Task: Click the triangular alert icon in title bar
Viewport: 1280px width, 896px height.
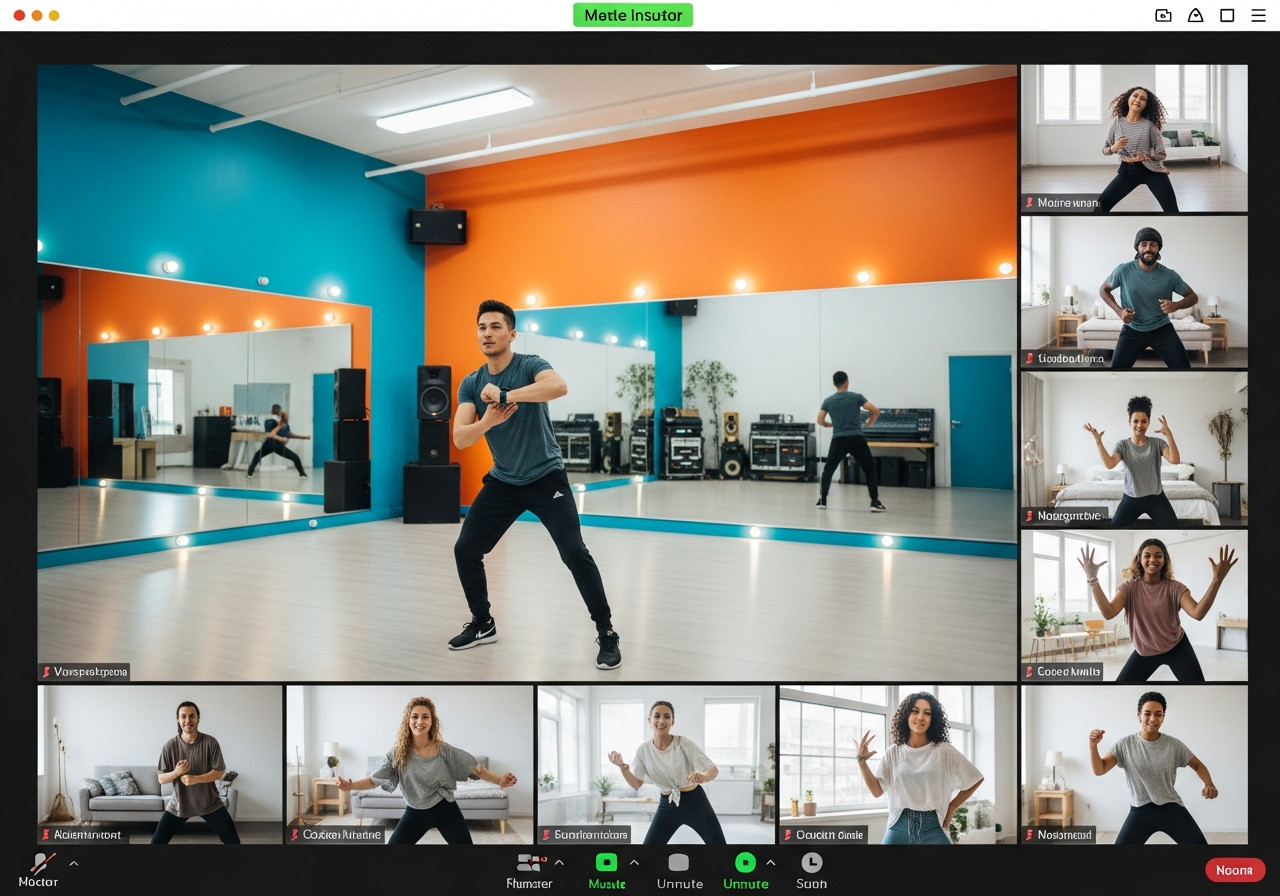Action: click(x=1195, y=15)
